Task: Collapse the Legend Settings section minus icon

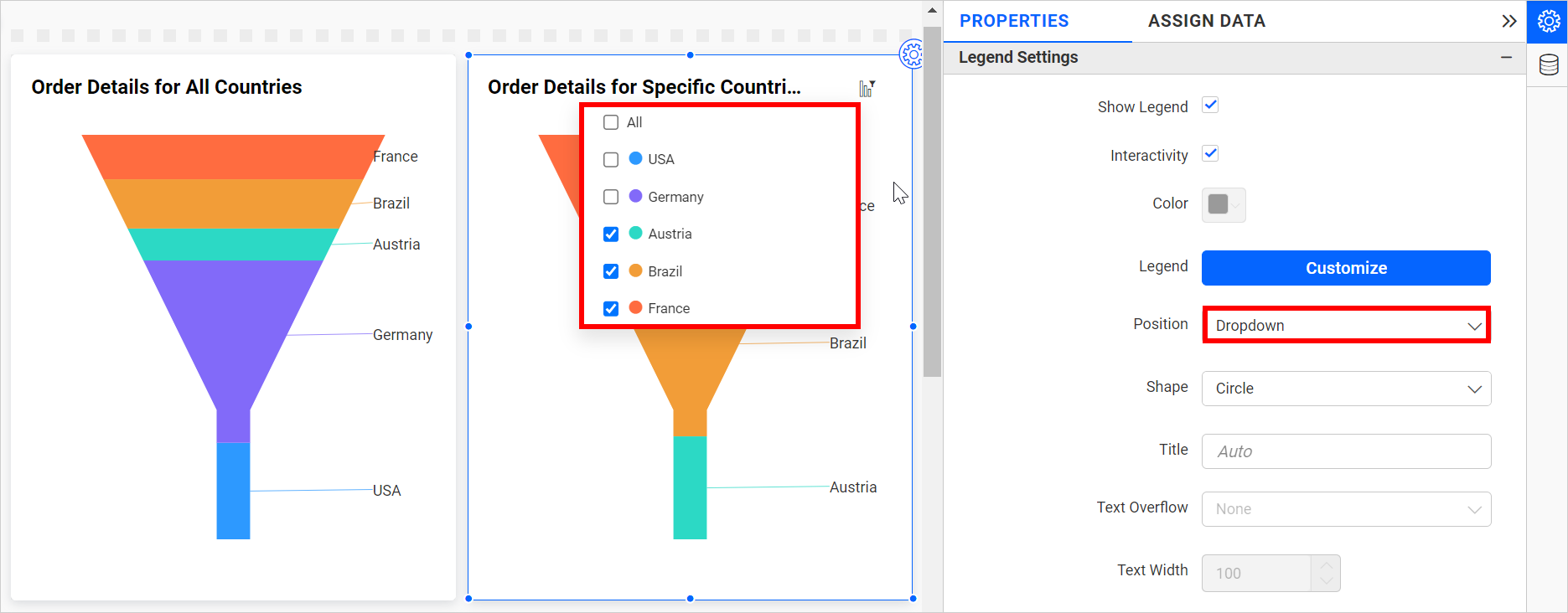Action: 1506,57
